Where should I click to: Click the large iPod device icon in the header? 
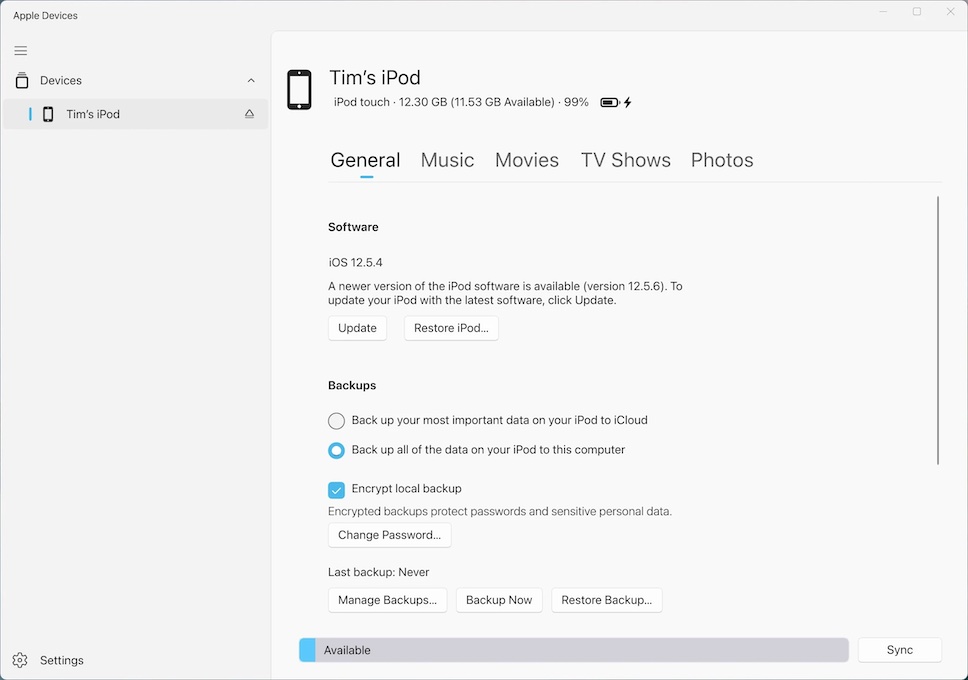[x=299, y=89]
